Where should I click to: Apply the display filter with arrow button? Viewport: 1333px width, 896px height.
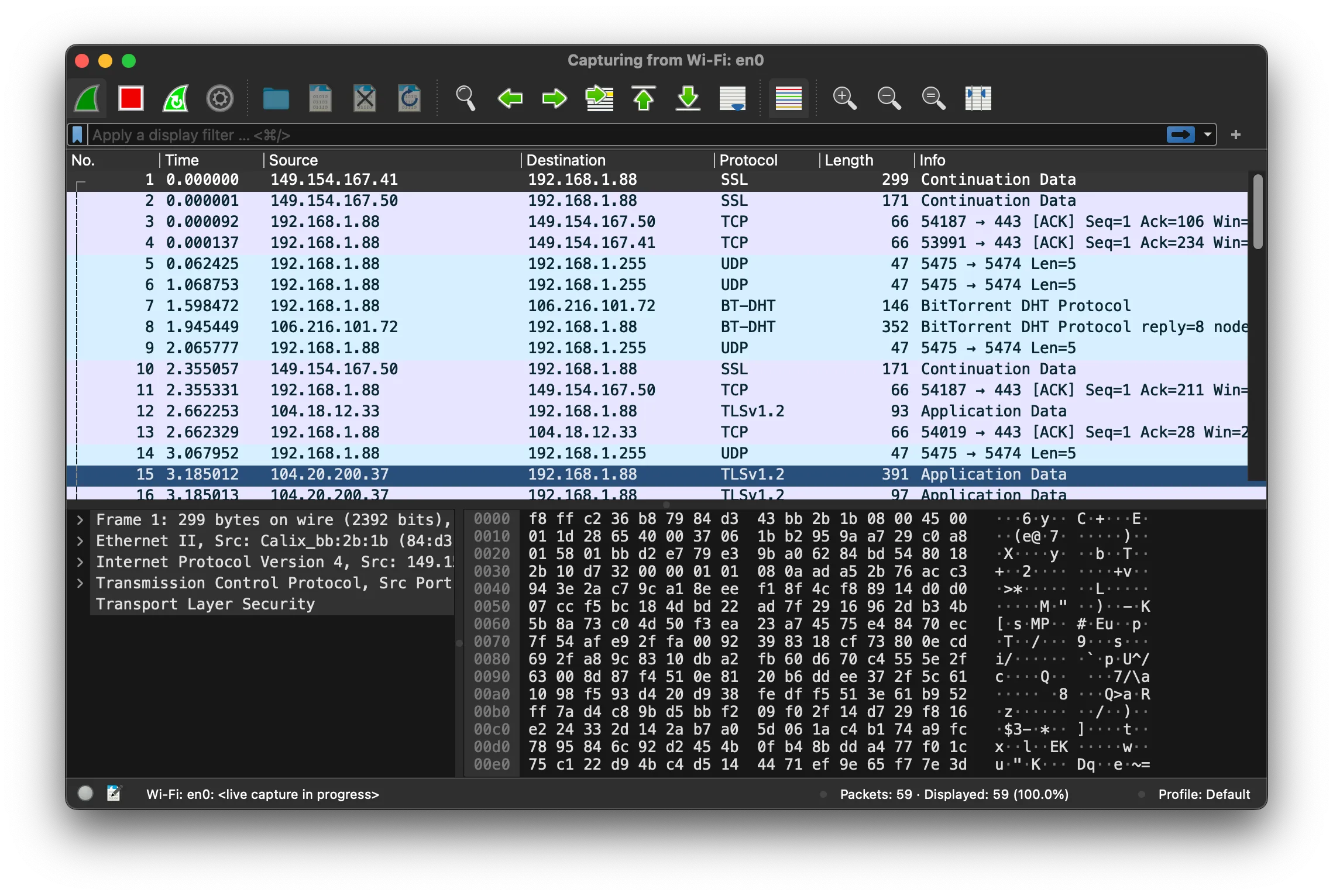click(1181, 135)
